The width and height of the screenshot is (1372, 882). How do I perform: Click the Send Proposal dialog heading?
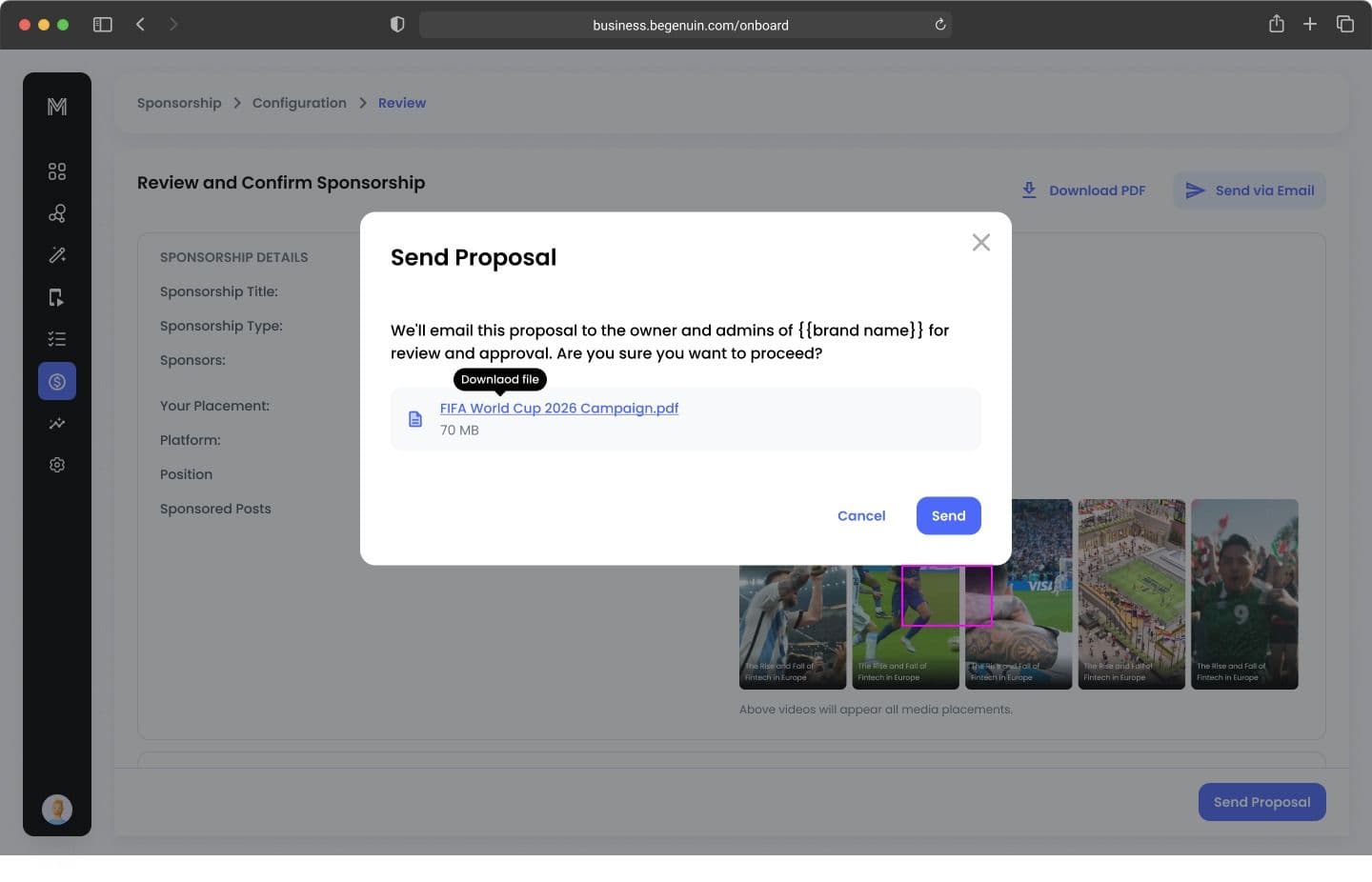[x=474, y=257]
